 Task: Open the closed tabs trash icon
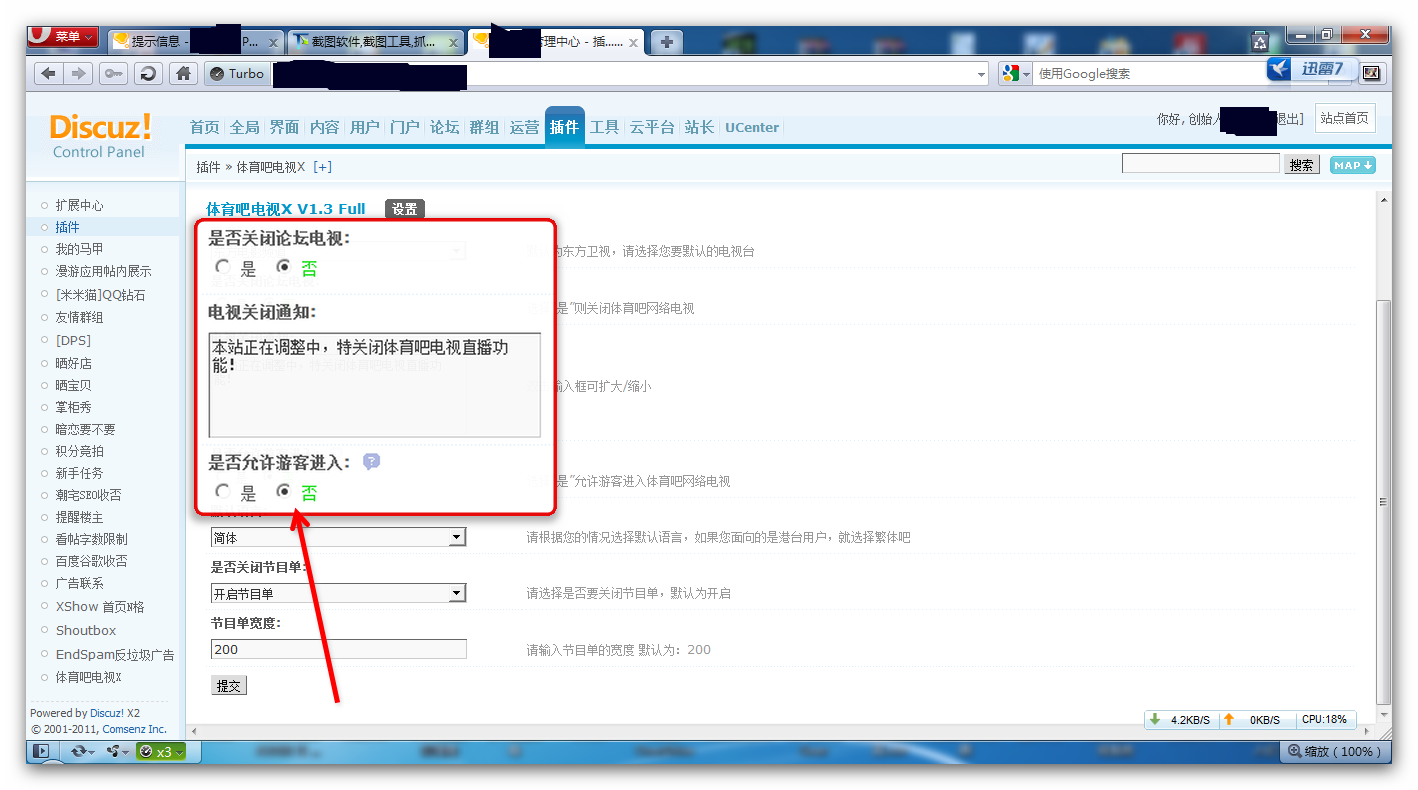1260,41
